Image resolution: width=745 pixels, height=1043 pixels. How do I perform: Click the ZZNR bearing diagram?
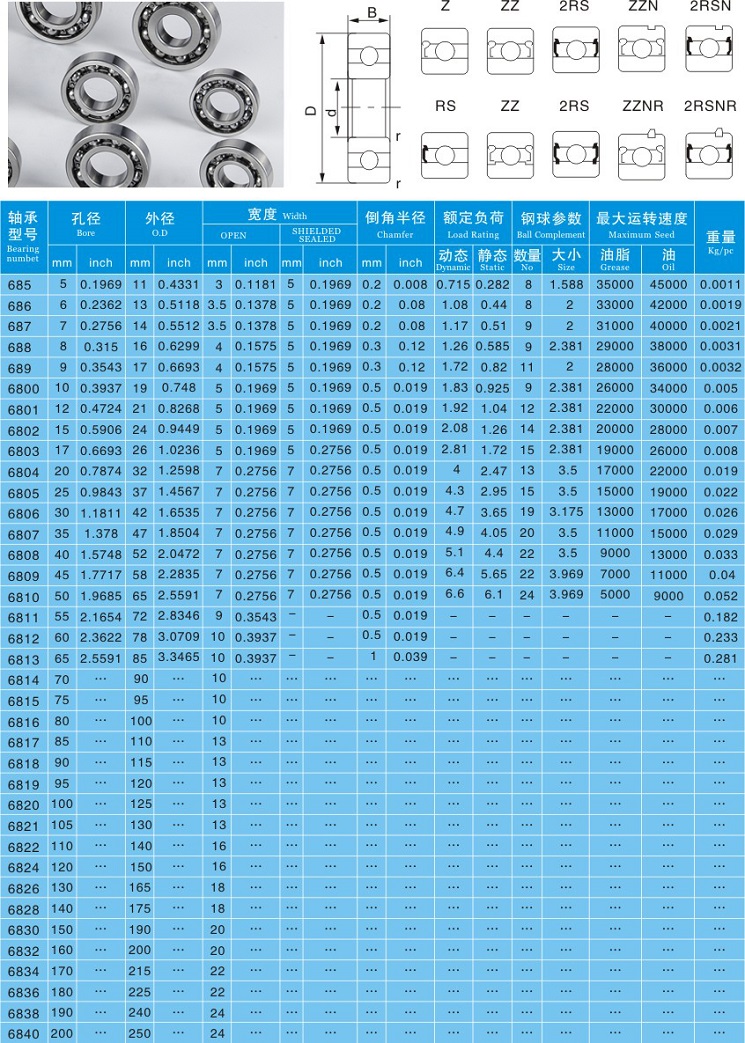point(641,154)
